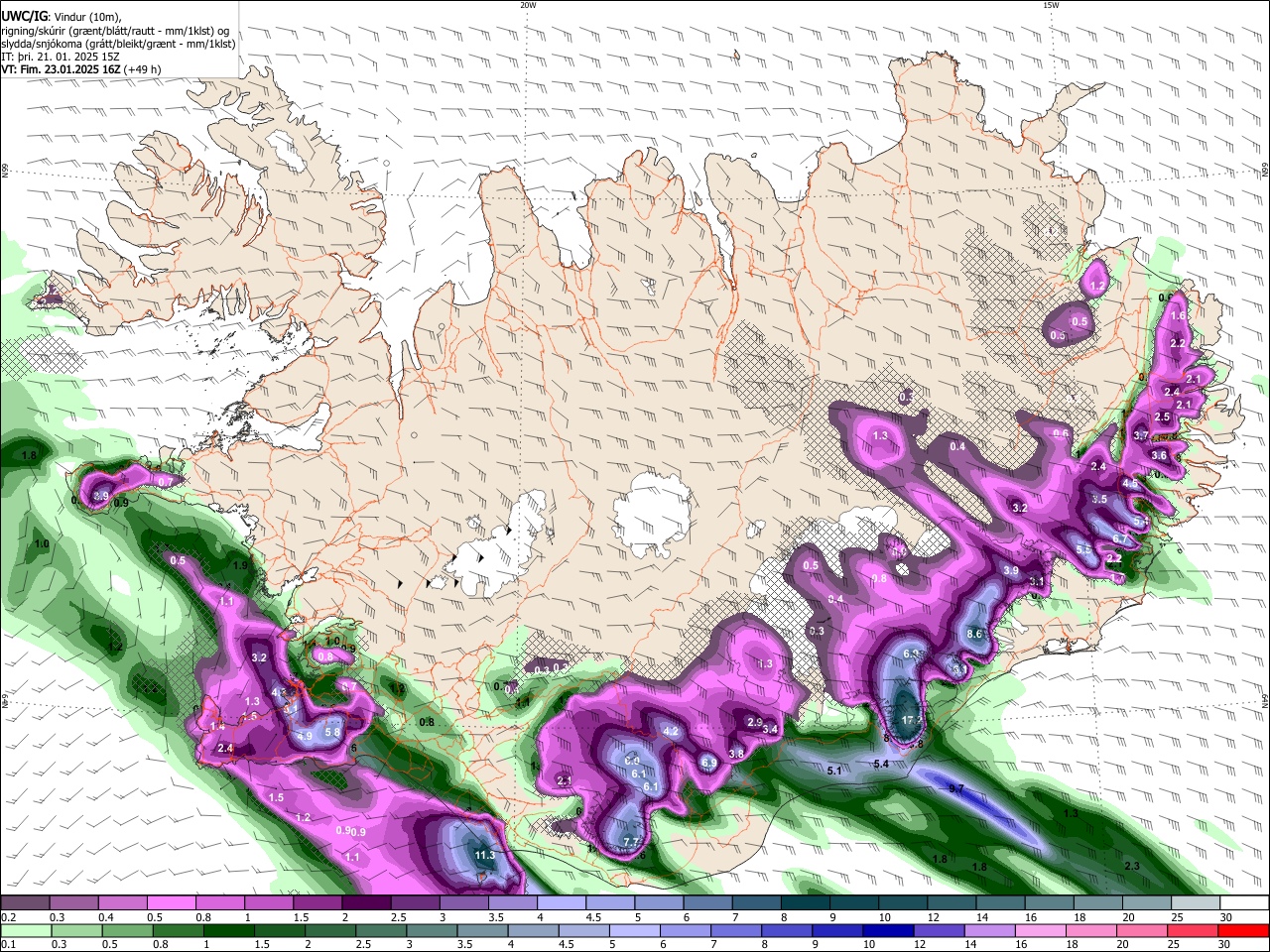Screen dimensions: 1270x952
Task: Click the 'slydda/snjókoma' legend description line
Action: coord(119,44)
